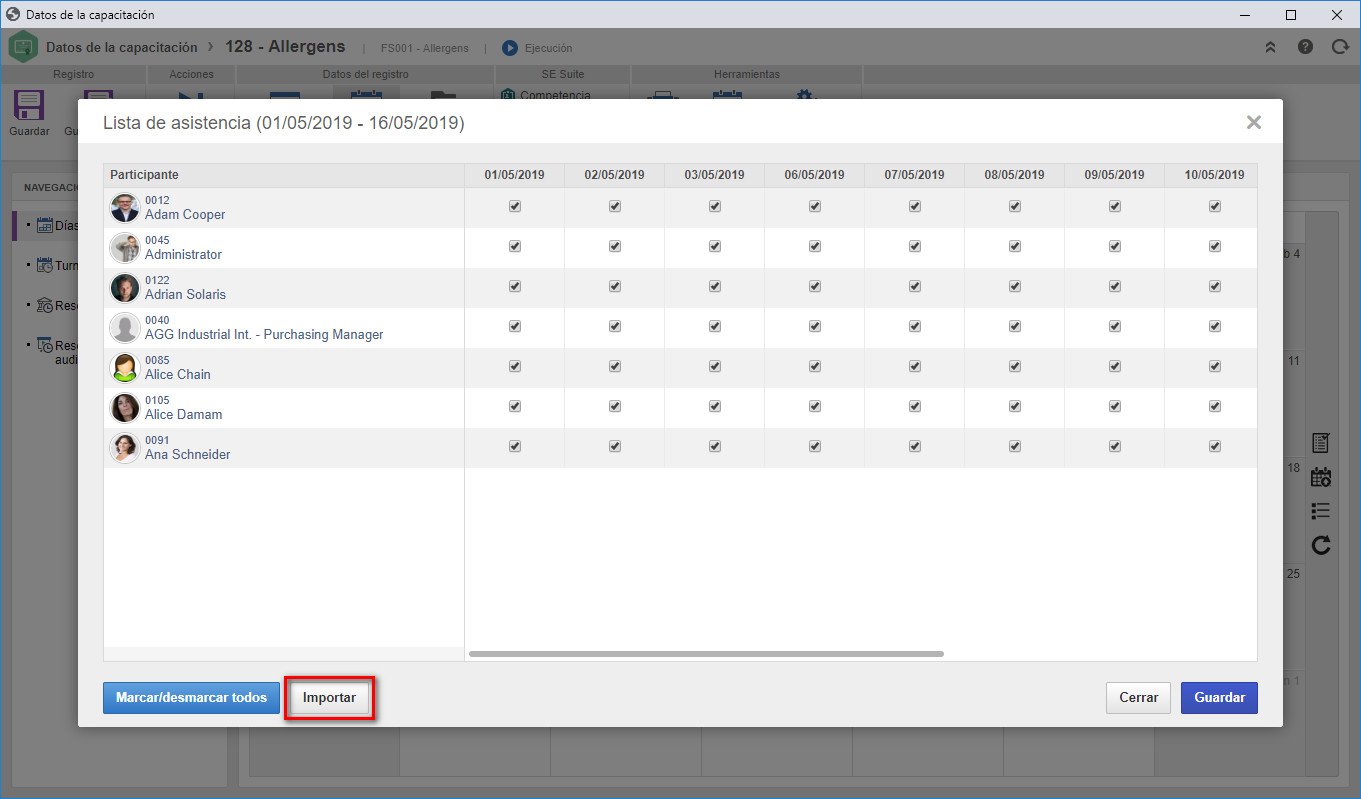Click Alice Chain's green avatar
This screenshot has height=799, width=1361.
pos(124,368)
